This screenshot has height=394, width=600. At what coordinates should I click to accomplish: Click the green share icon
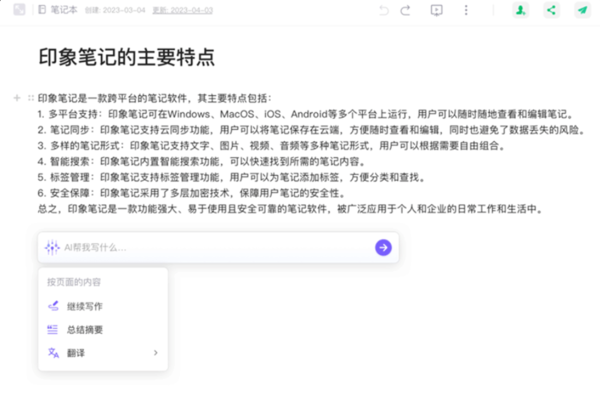click(551, 10)
